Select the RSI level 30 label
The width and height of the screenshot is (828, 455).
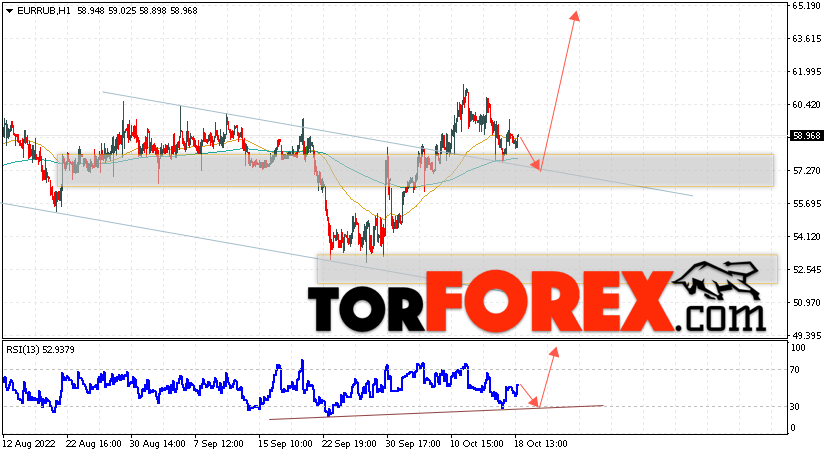pos(795,406)
